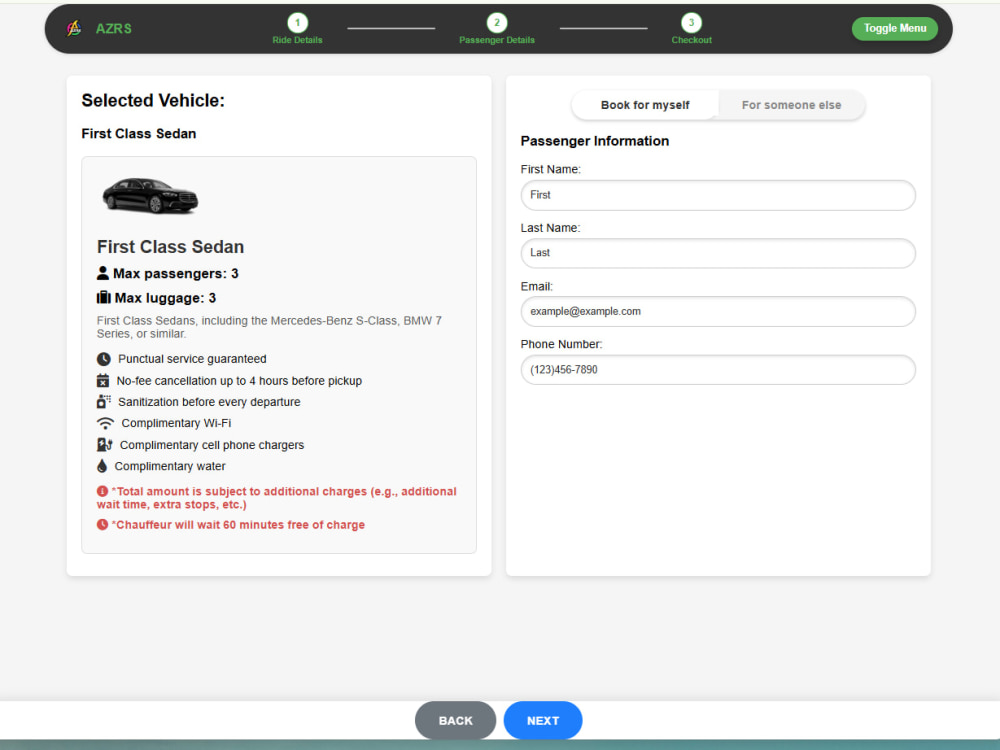This screenshot has width=1000, height=750.
Task: Click the Complimentary Wi-Fi text
Action: pos(176,423)
